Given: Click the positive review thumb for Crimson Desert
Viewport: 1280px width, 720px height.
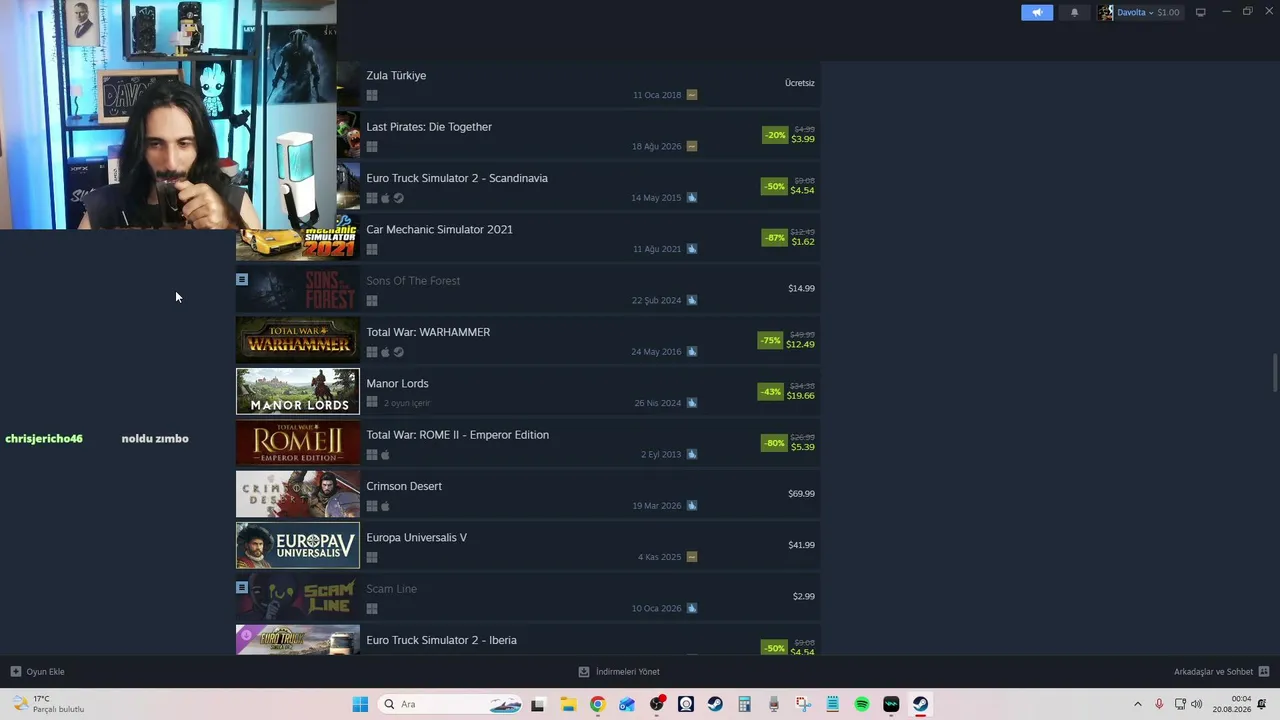Looking at the screenshot, I should tap(692, 506).
